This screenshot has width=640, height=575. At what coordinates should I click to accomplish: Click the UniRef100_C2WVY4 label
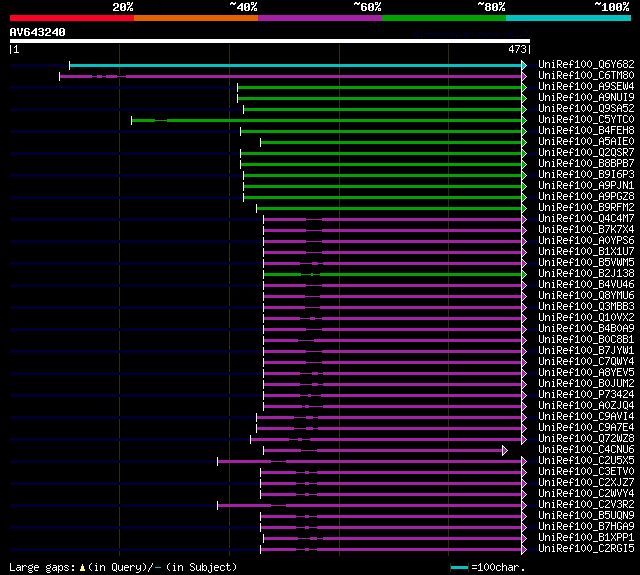pyautogui.click(x=586, y=494)
